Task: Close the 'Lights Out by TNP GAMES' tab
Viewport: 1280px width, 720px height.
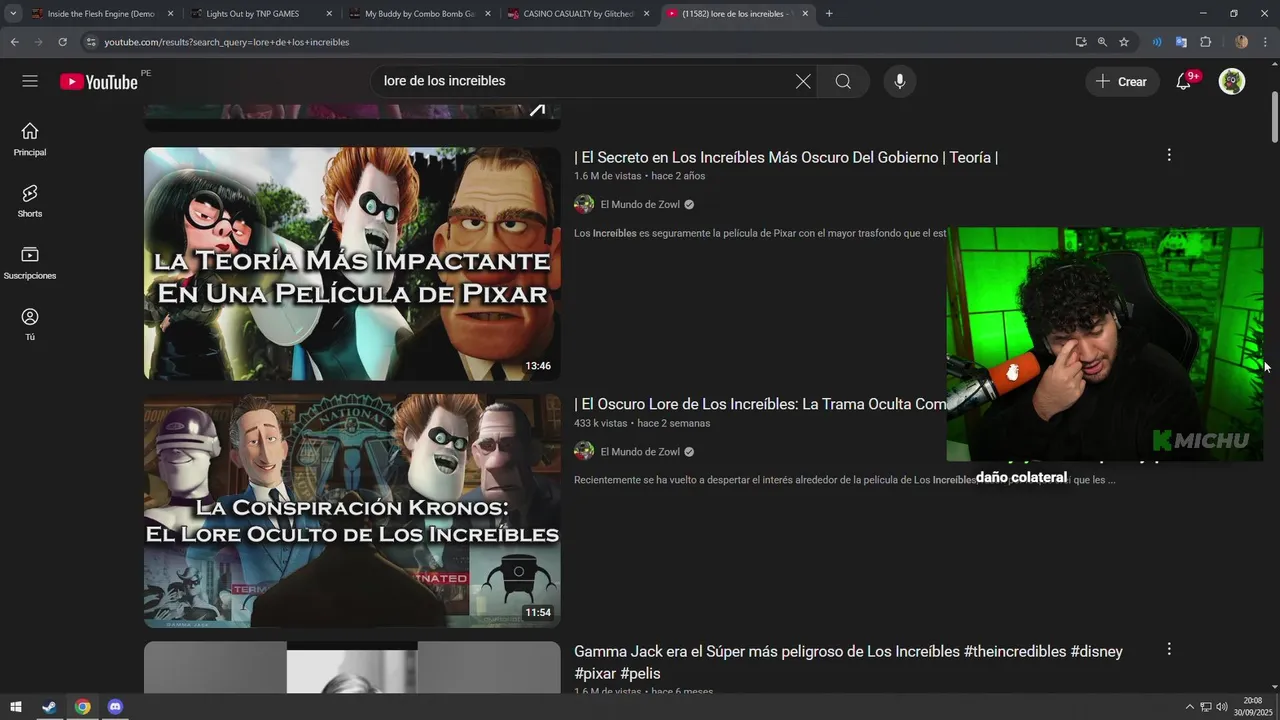Action: pyautogui.click(x=329, y=14)
